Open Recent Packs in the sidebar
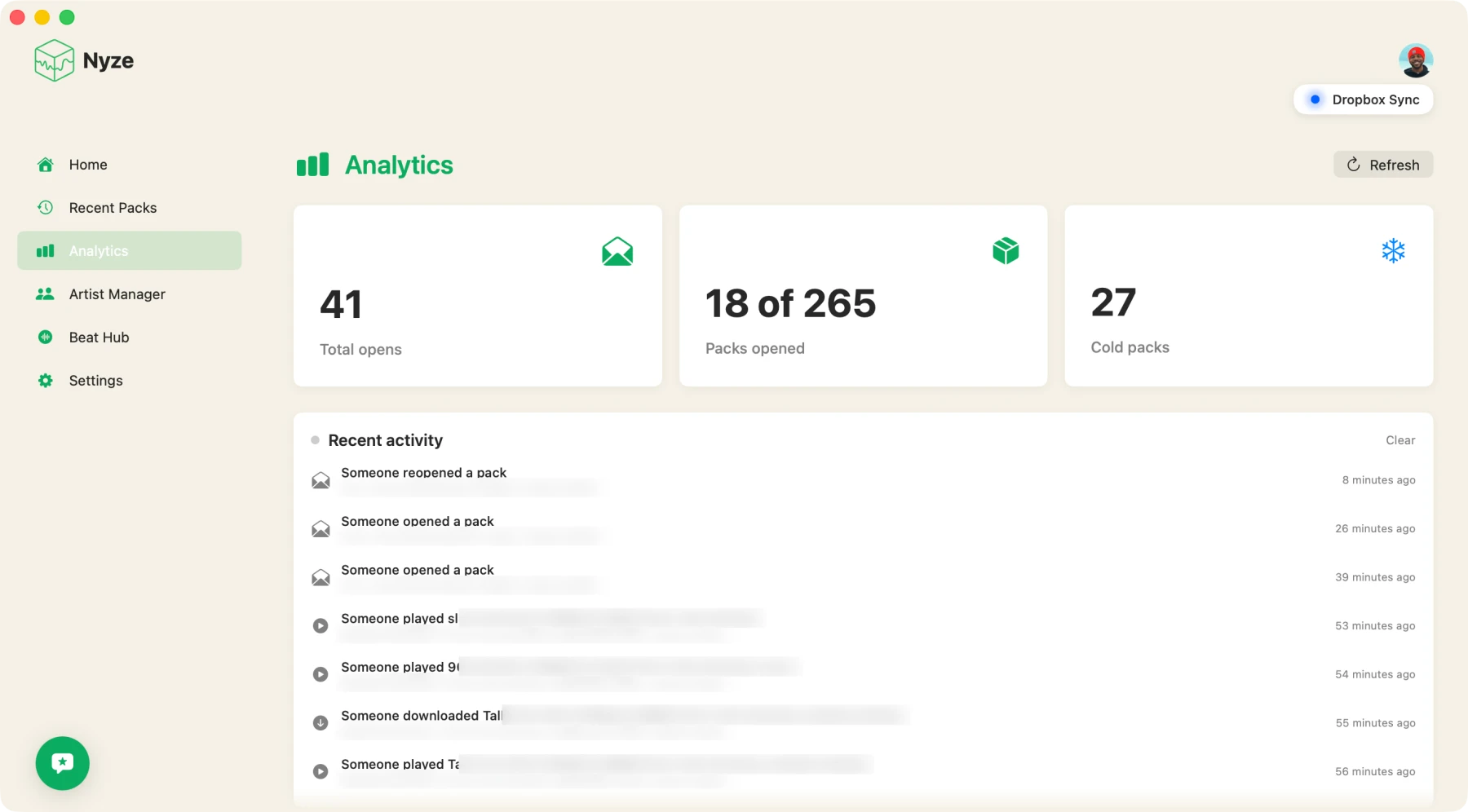Image resolution: width=1468 pixels, height=812 pixels. 129,208
